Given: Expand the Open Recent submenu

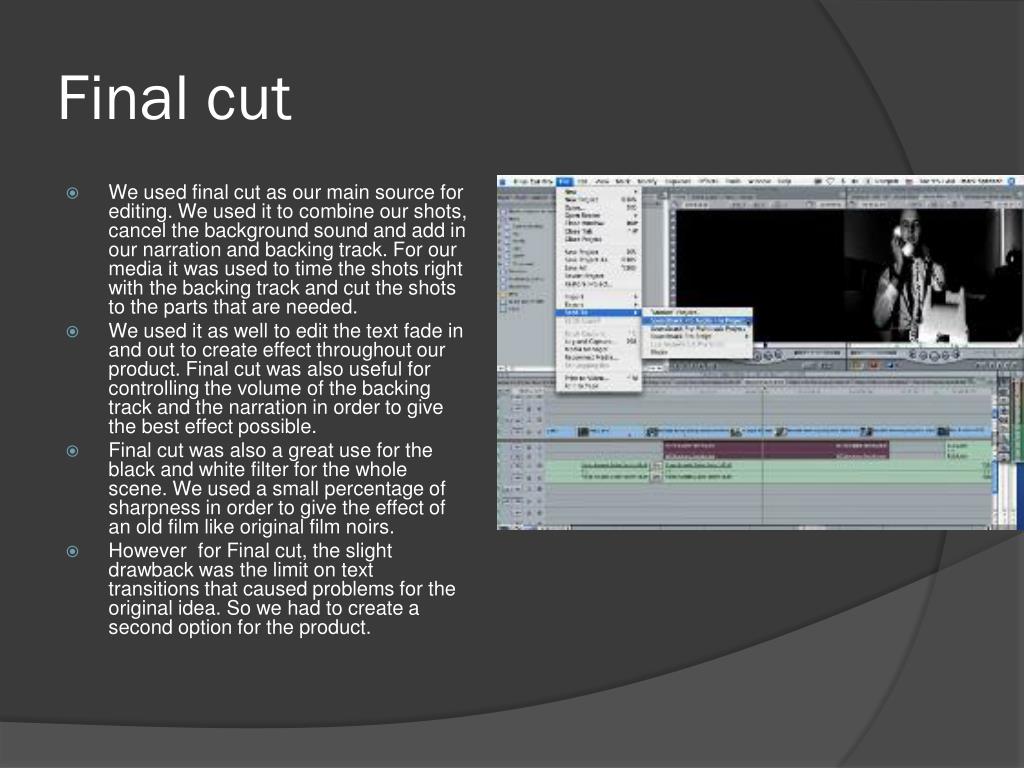Looking at the screenshot, I should click(x=598, y=215).
